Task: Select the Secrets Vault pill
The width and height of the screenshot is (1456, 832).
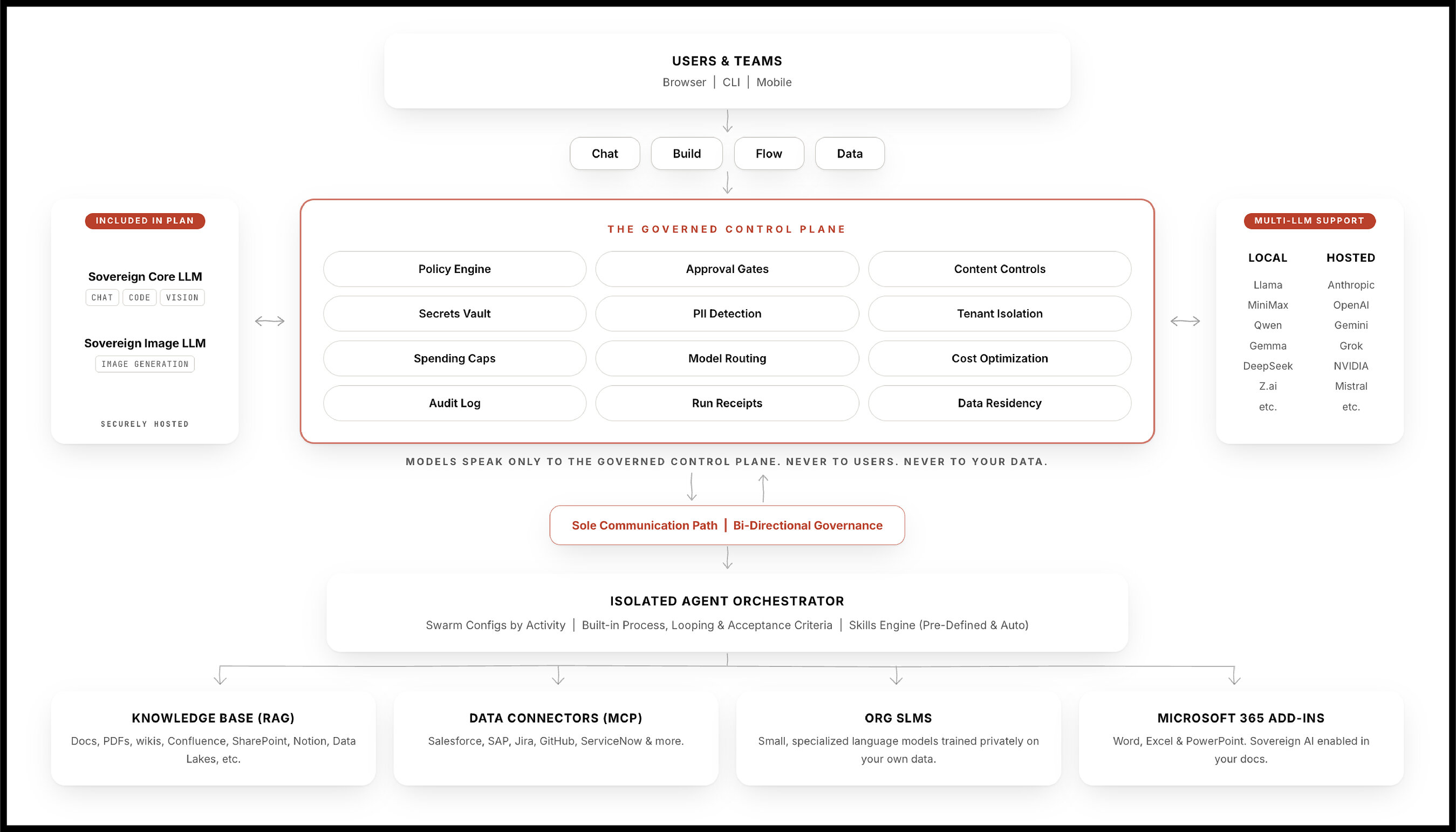Action: 455,313
